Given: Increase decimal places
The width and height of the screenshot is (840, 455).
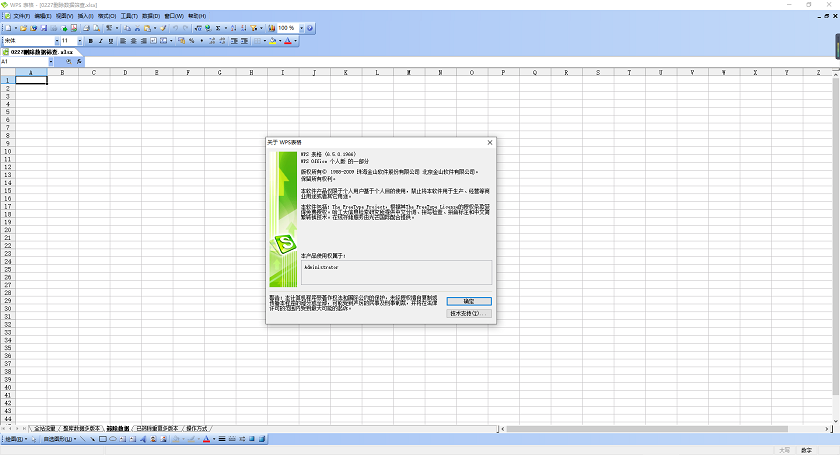Looking at the screenshot, I should (x=212, y=41).
